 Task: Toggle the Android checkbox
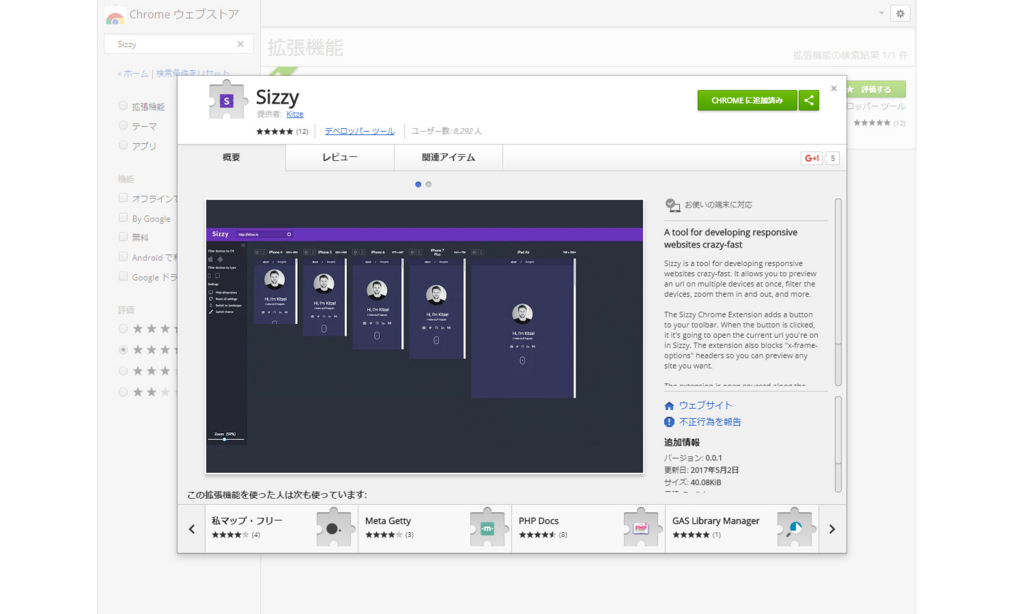(x=123, y=257)
